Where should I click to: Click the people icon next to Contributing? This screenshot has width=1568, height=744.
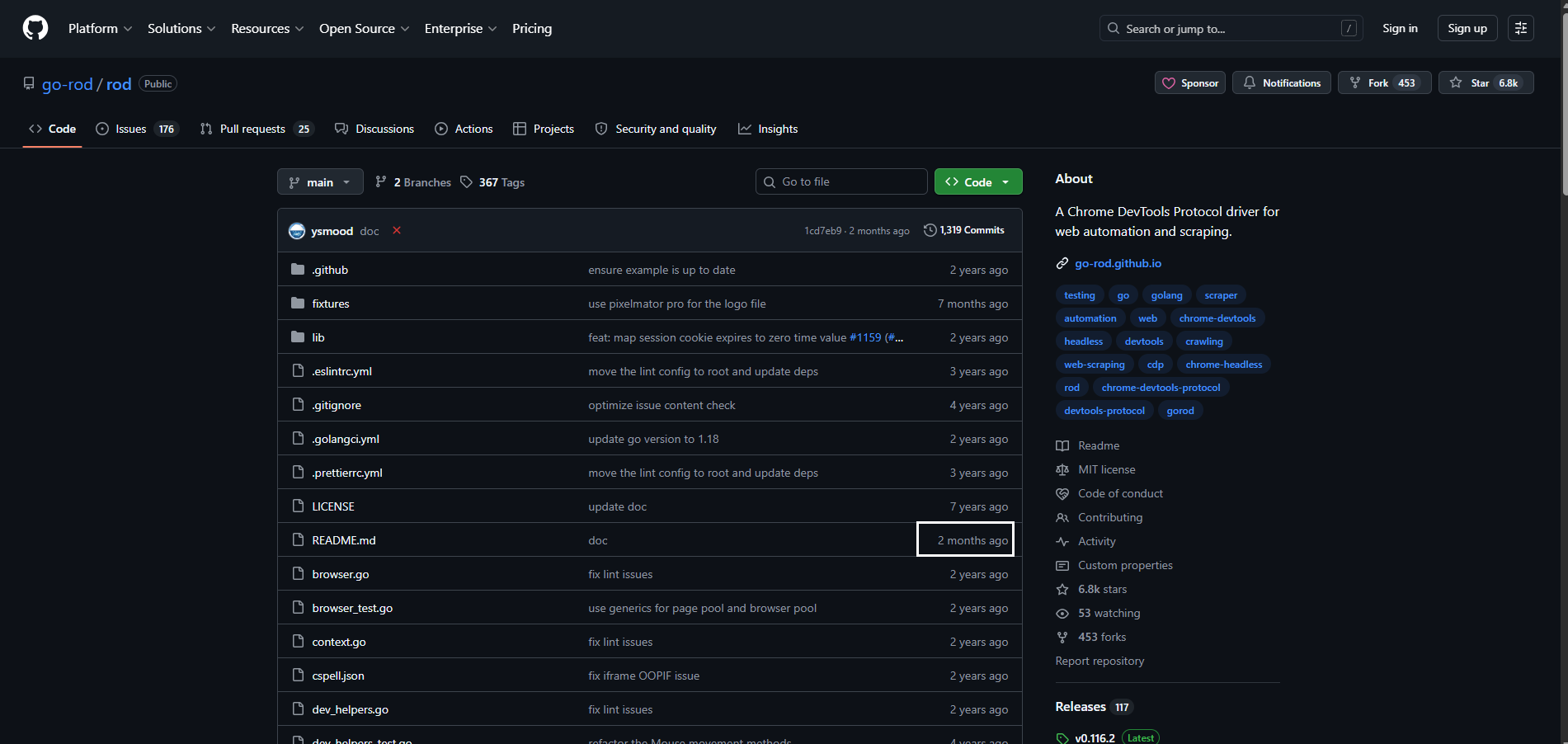pyautogui.click(x=1062, y=517)
